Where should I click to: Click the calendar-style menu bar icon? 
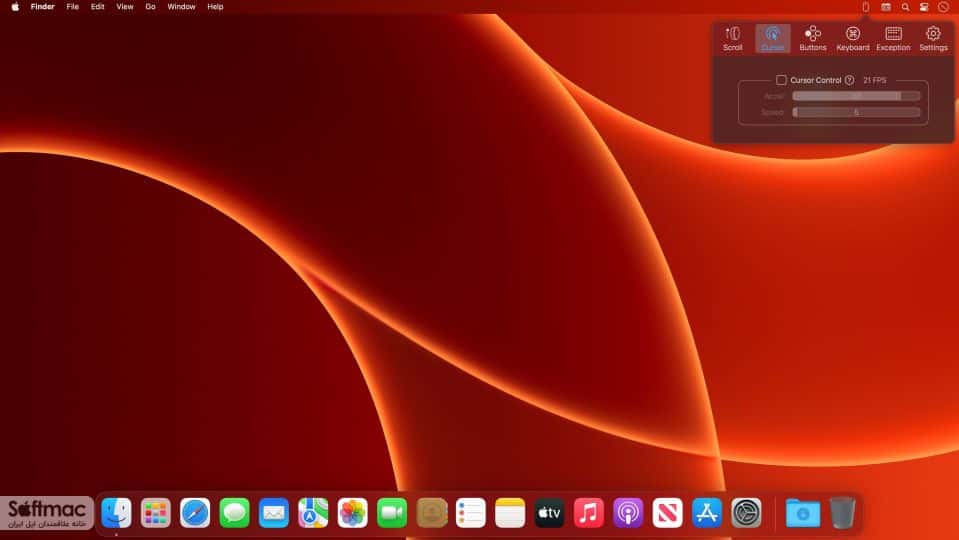coord(886,7)
